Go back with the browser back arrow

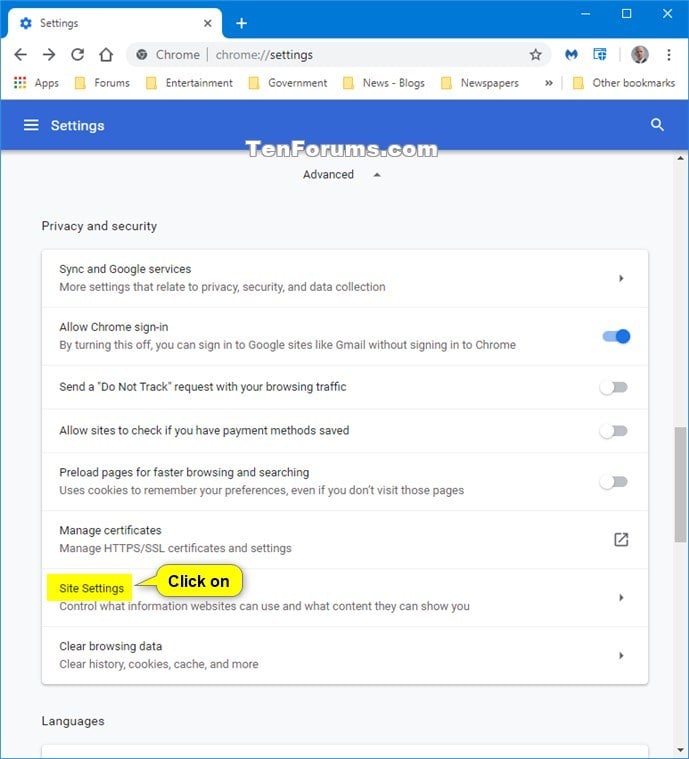tap(20, 55)
